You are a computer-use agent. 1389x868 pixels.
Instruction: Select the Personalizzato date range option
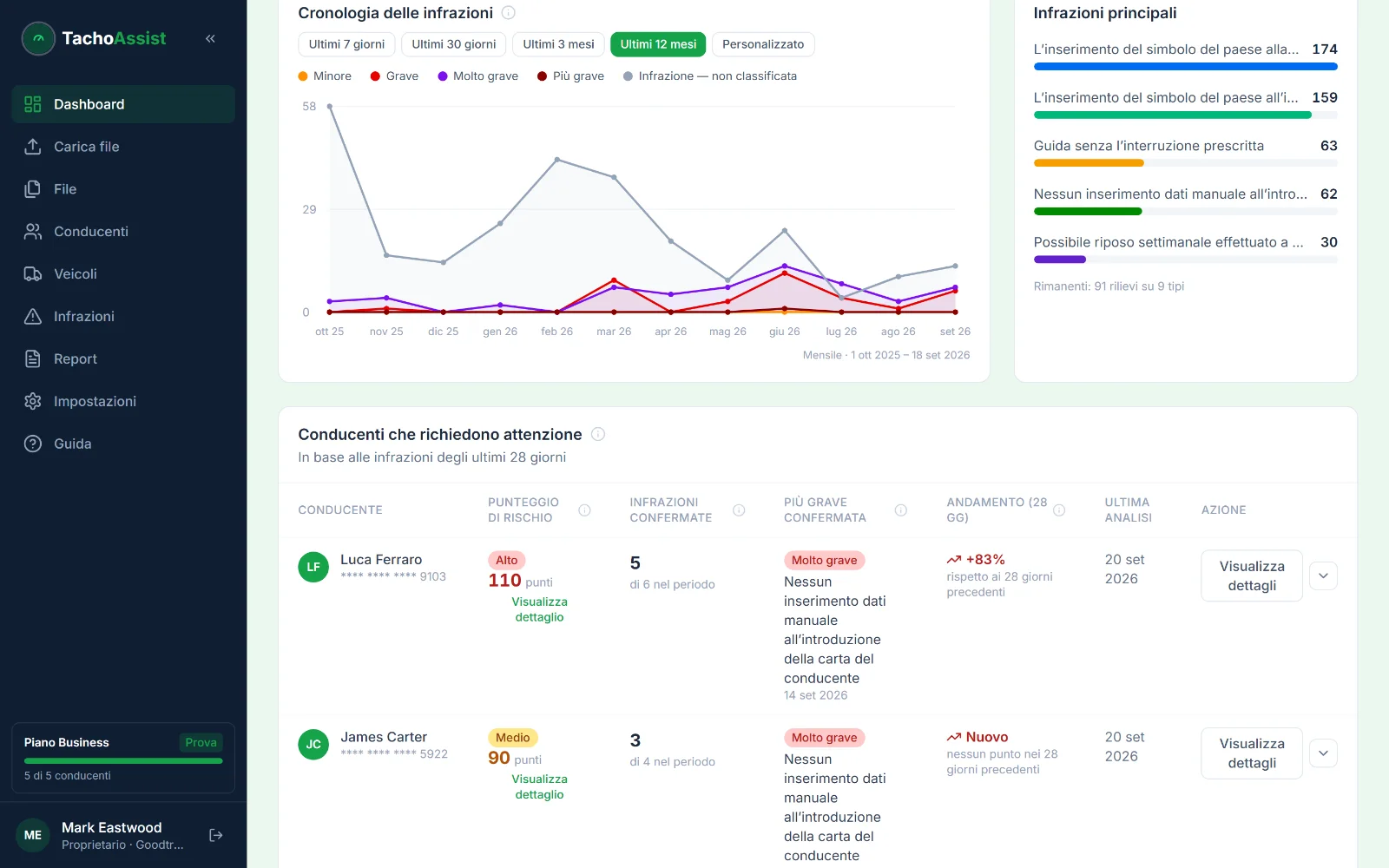click(763, 44)
